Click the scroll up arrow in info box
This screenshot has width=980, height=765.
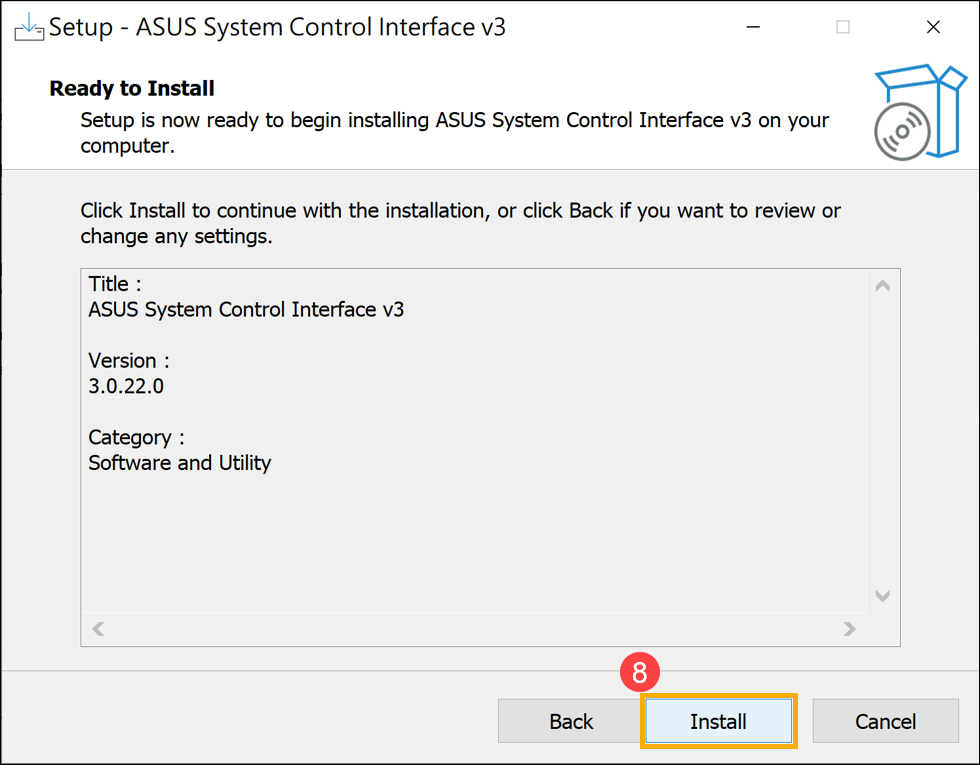(x=882, y=286)
